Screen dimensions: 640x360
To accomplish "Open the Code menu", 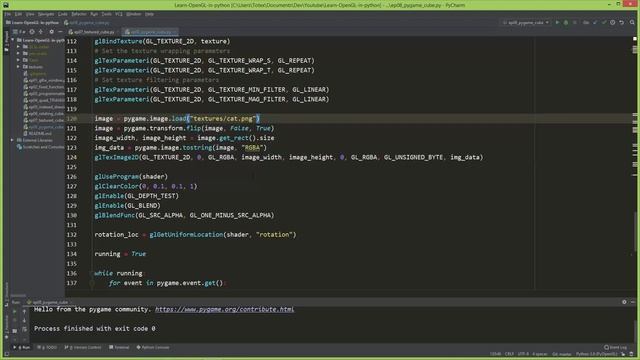I will pos(62,14).
